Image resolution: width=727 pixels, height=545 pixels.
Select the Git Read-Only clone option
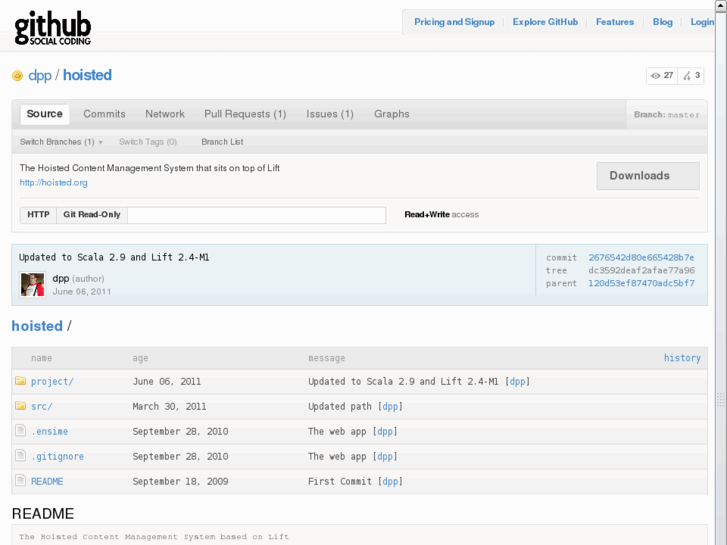click(x=92, y=215)
